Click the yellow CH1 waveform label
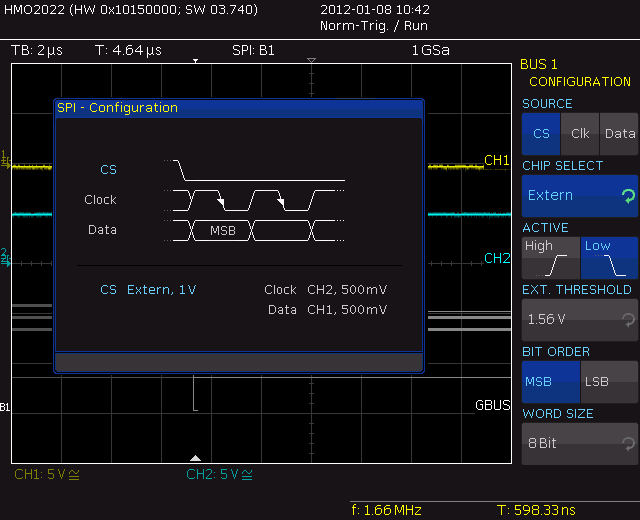Screen dimensions: 640x520 pyautogui.click(x=497, y=160)
